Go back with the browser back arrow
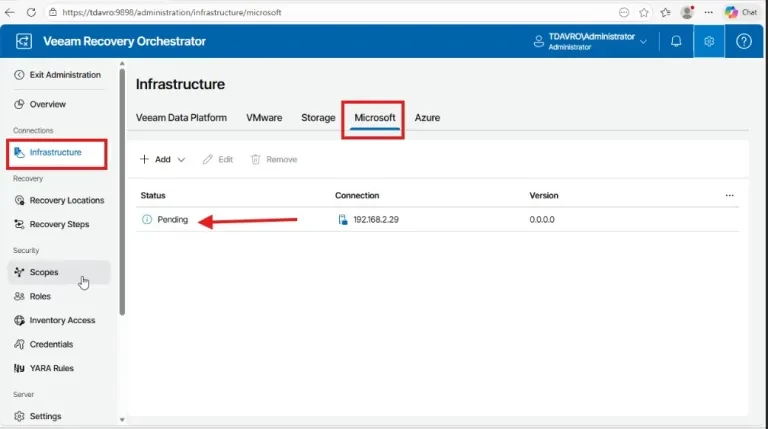This screenshot has height=429, width=768. 9,13
